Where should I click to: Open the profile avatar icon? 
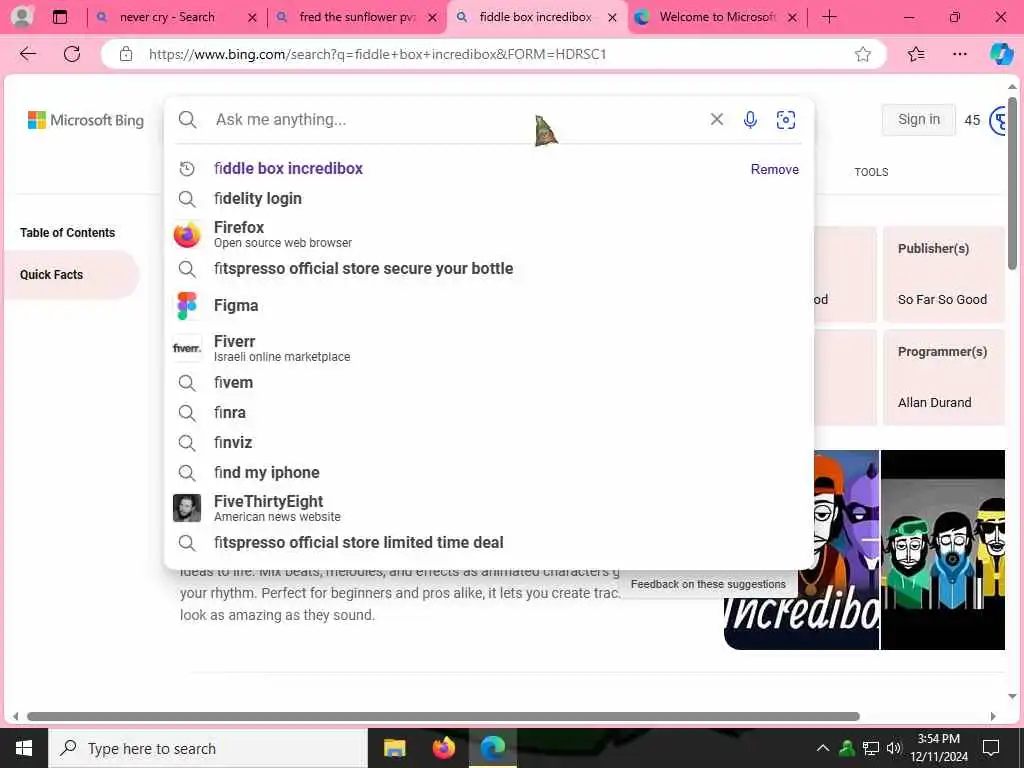(x=22, y=17)
